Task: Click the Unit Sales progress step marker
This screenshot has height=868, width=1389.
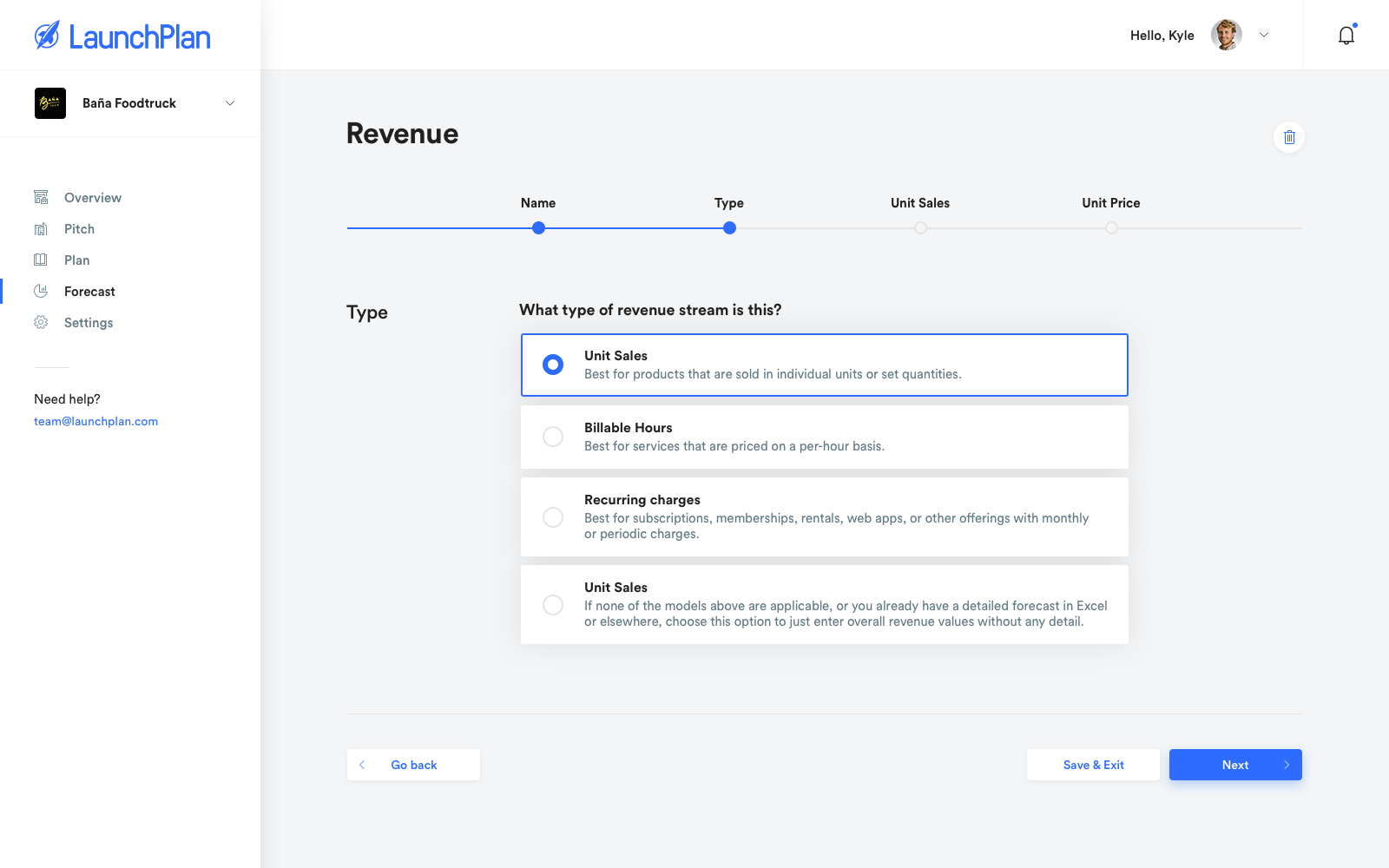Action: pyautogui.click(x=920, y=228)
